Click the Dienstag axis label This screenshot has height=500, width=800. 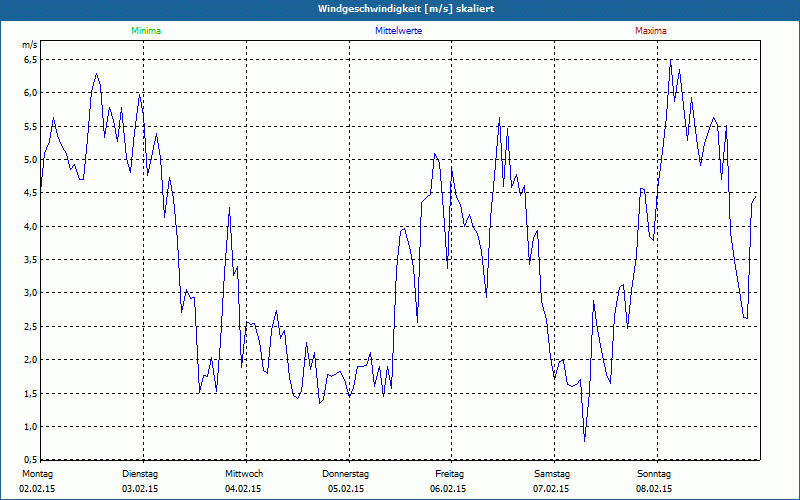coord(140,473)
